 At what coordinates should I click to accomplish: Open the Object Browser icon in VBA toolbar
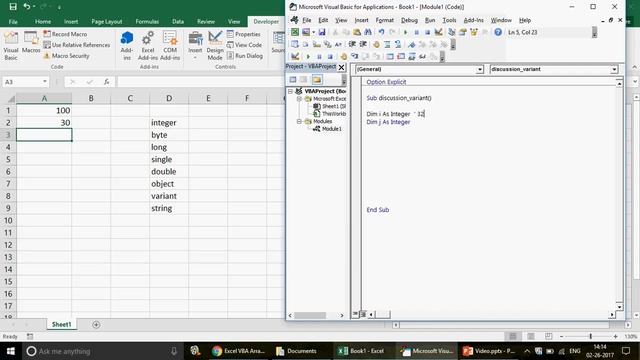[x=474, y=32]
